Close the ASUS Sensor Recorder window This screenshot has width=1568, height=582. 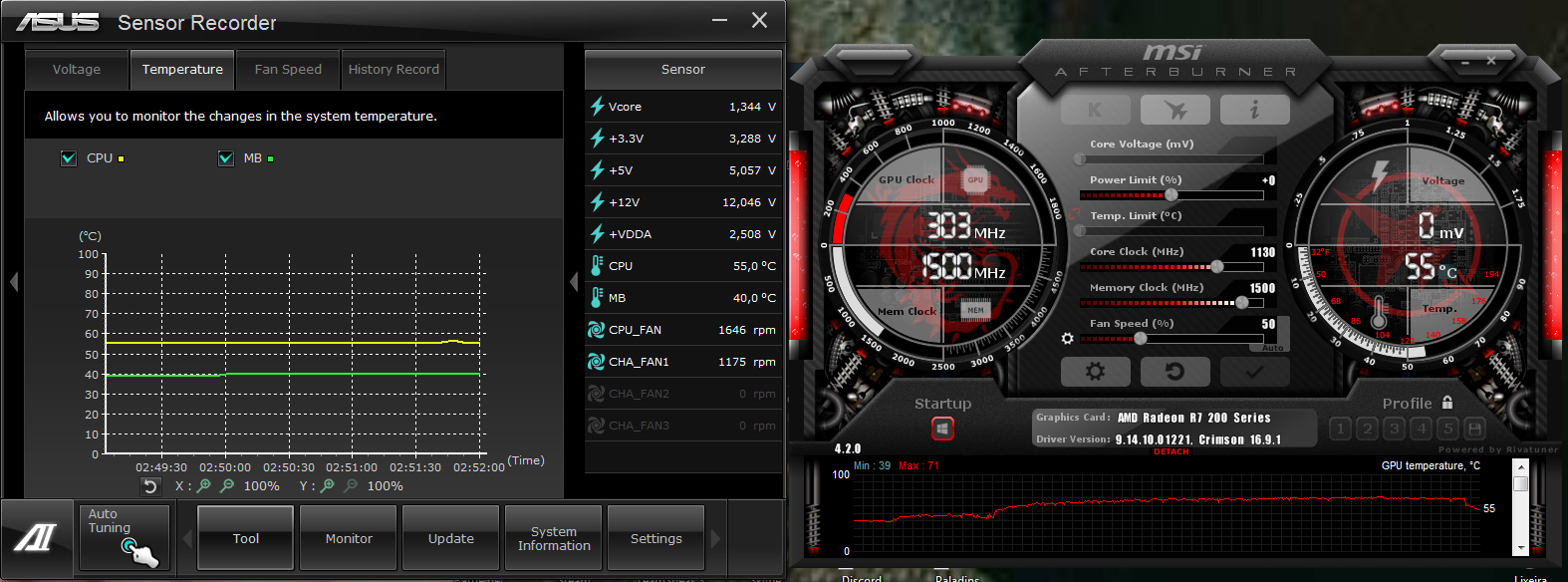759,20
